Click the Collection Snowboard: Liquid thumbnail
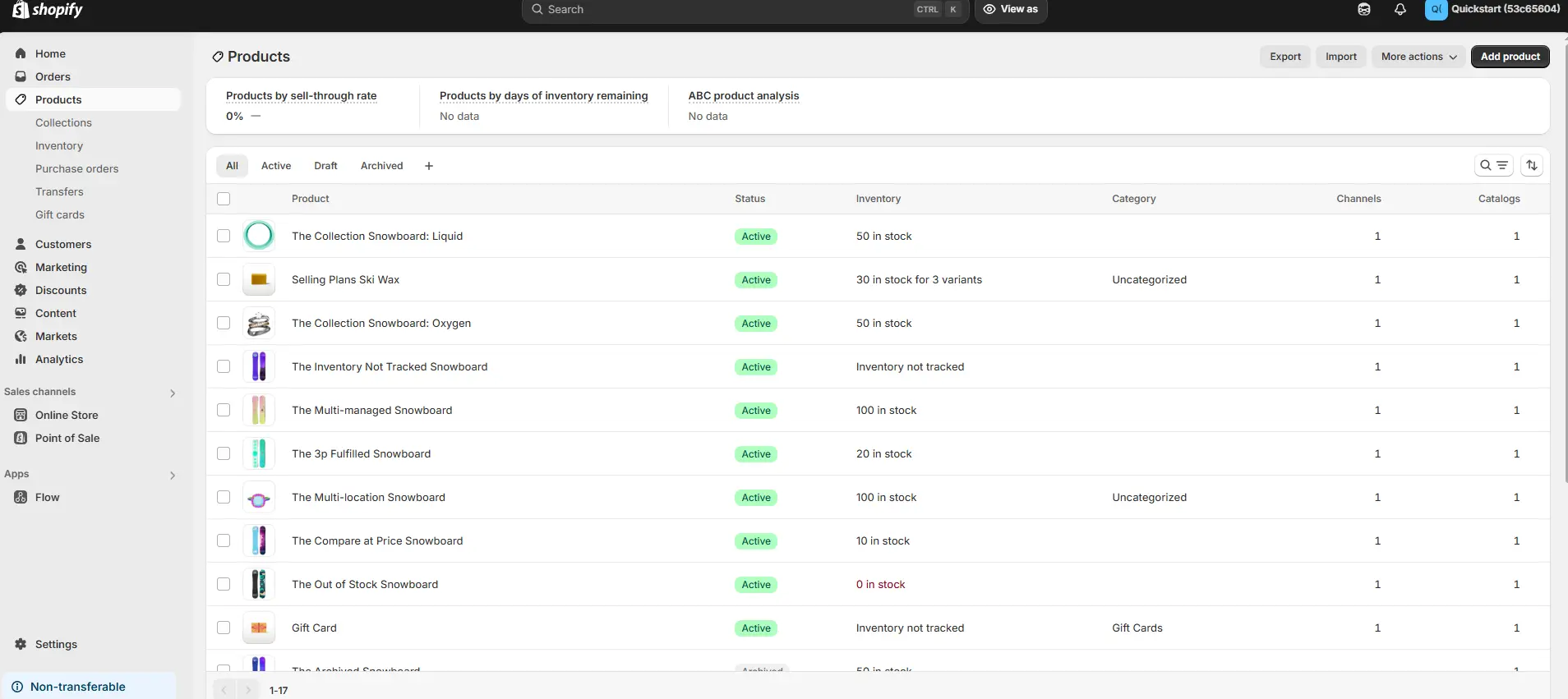 point(259,236)
